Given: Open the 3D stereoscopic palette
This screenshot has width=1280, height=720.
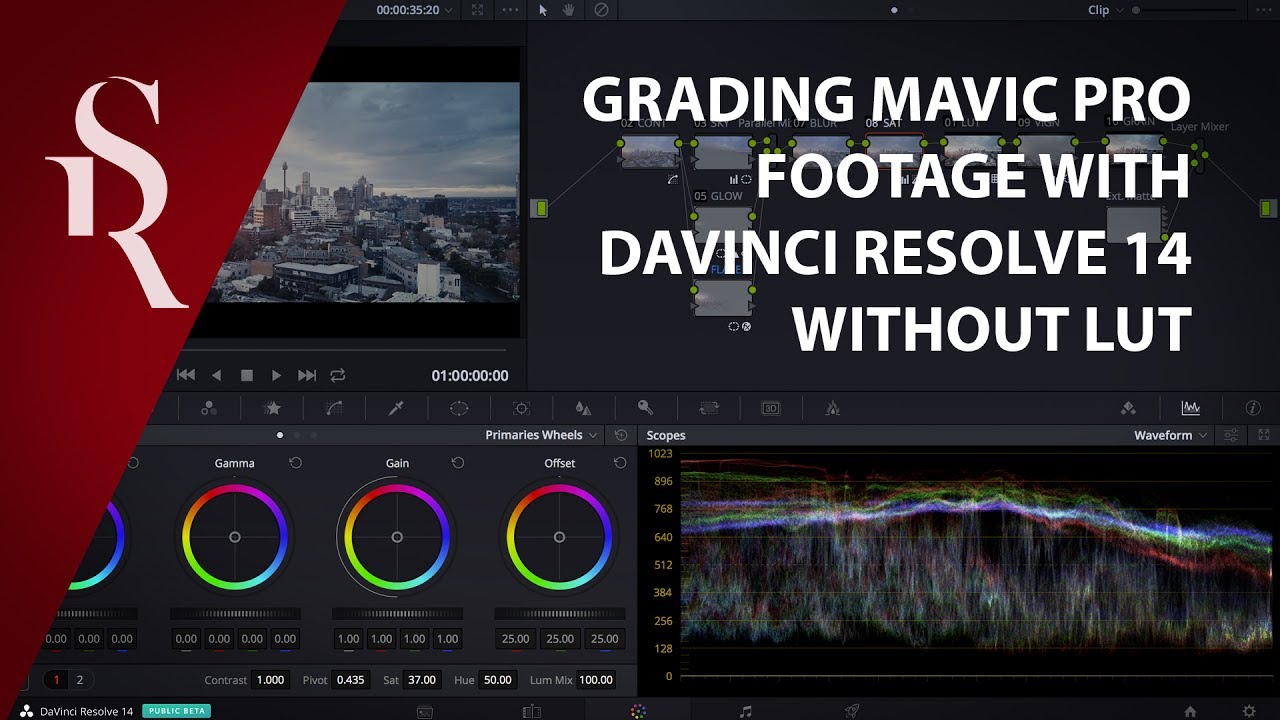Looking at the screenshot, I should pyautogui.click(x=770, y=408).
